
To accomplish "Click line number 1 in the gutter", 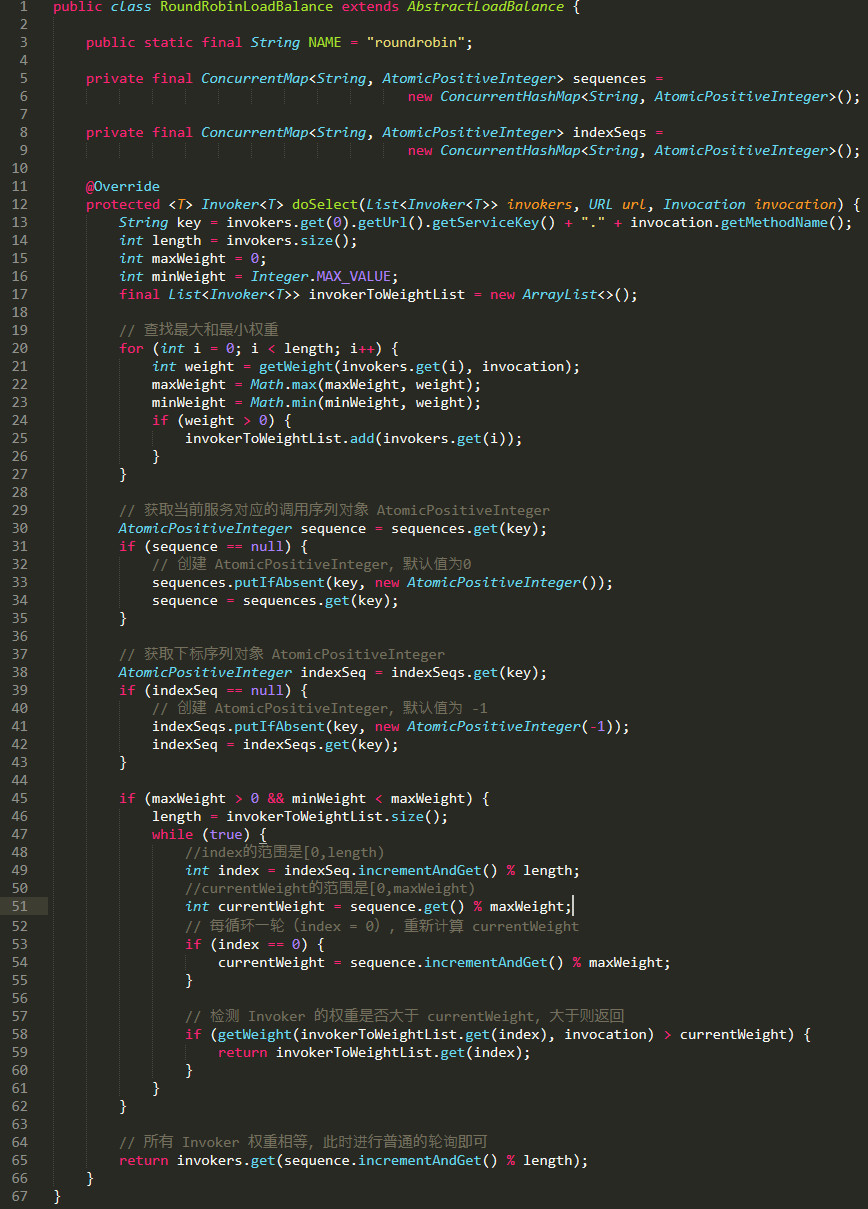I will 23,7.
